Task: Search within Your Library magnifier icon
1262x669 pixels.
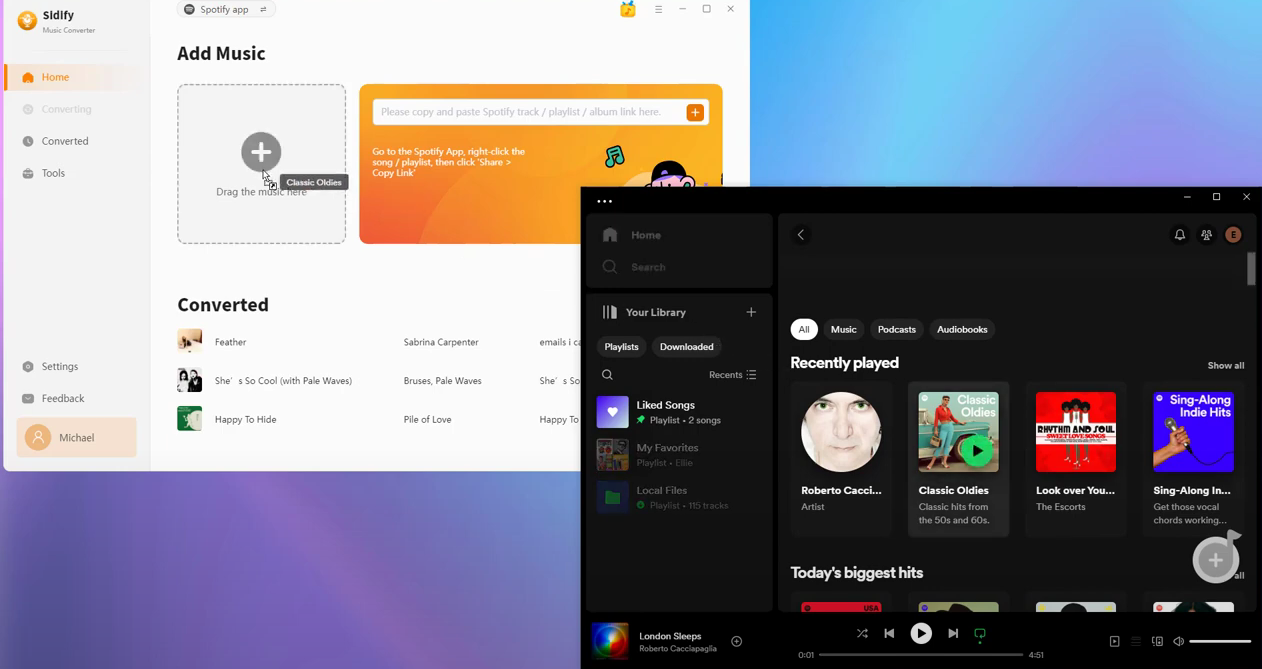Action: [607, 375]
